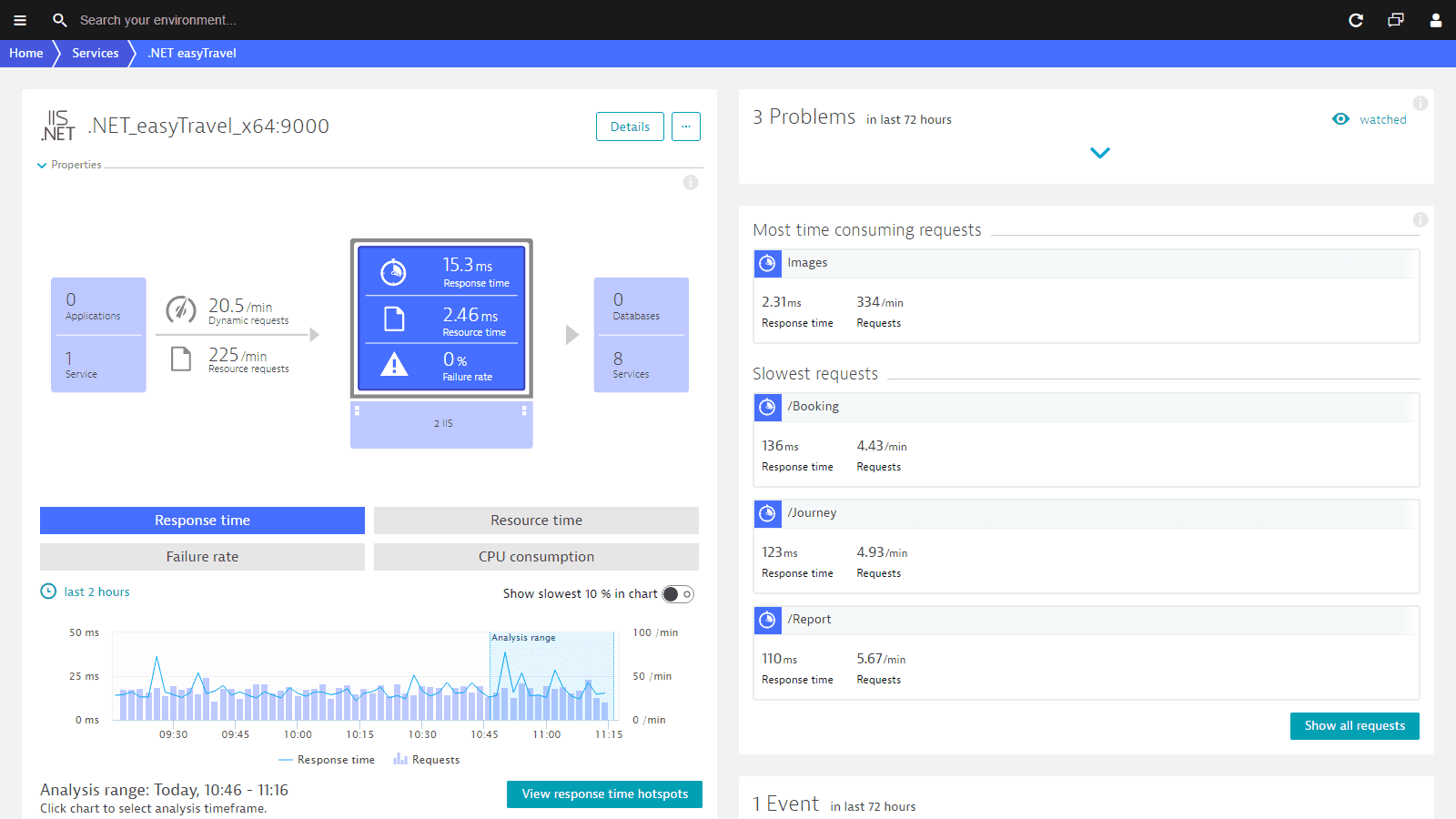Expand the 2 IIS process box

click(441, 424)
